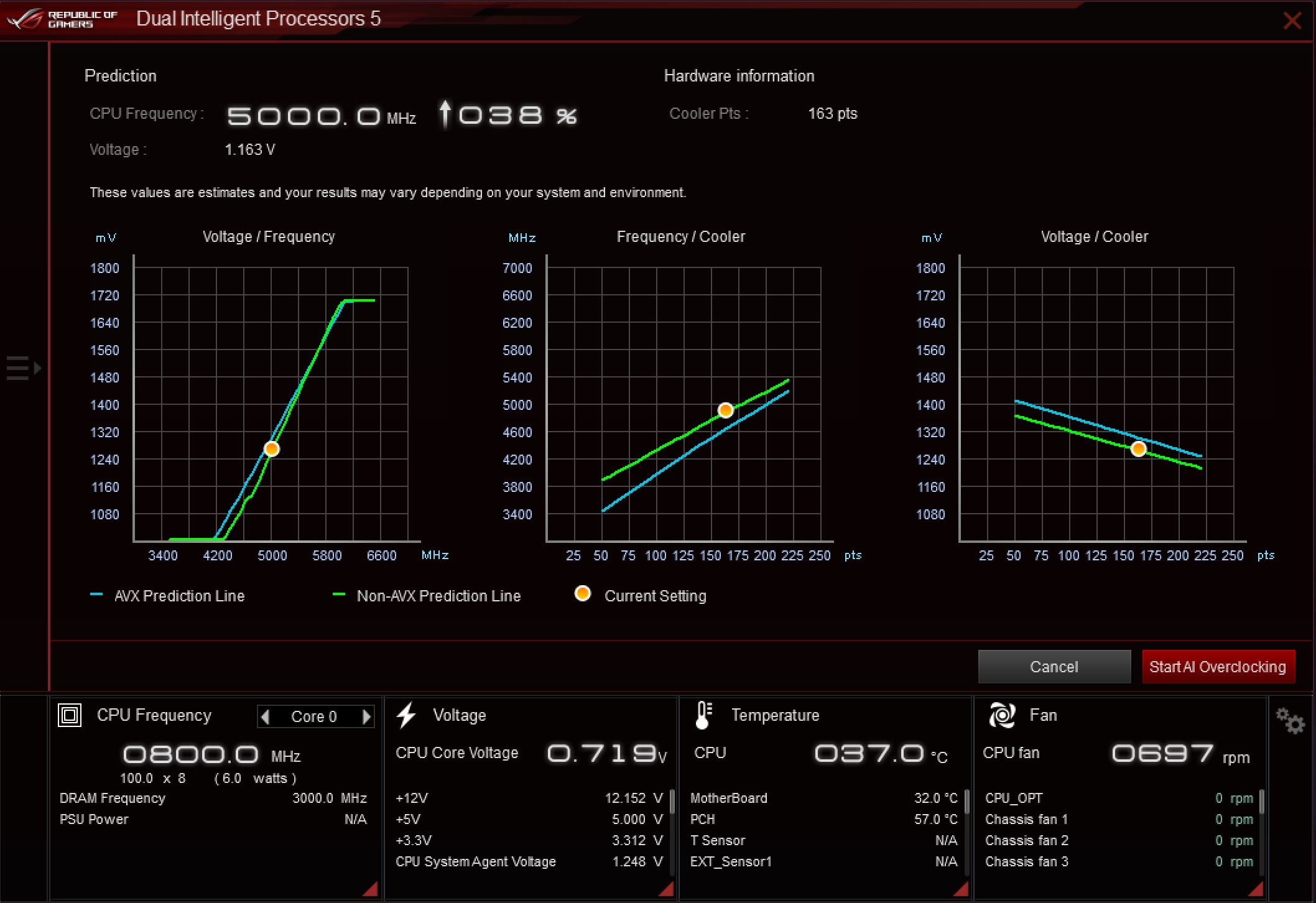Screen dimensions: 1316x903
Task: Click the EXT_Sensor1 N/A row
Action: coord(824,862)
